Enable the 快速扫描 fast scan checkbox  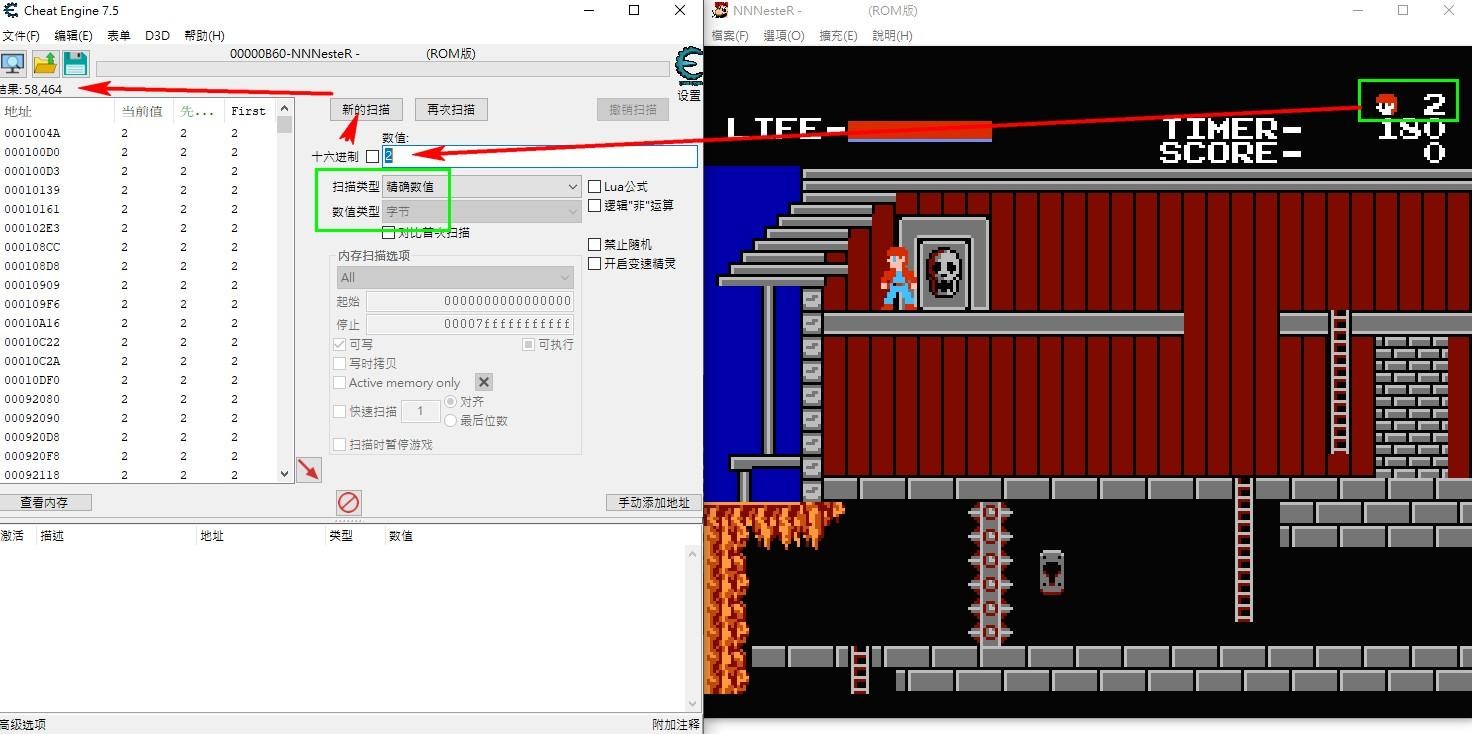339,411
